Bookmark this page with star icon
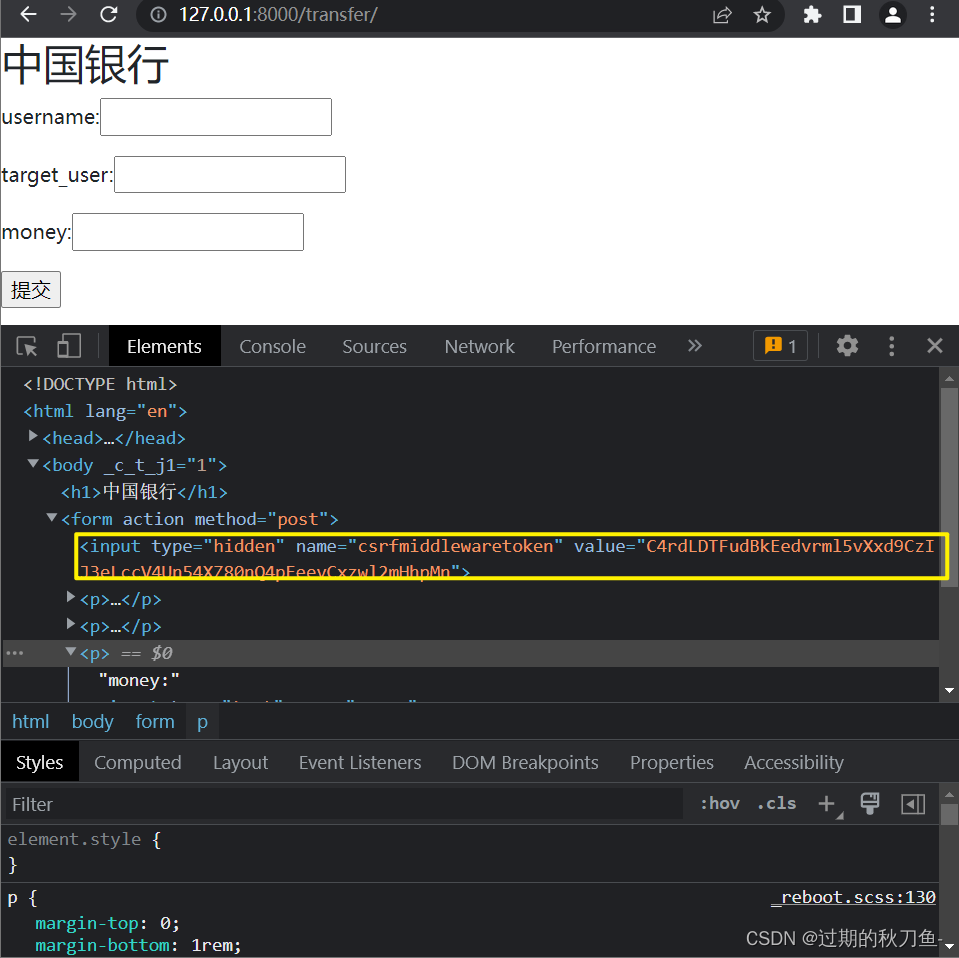This screenshot has width=959, height=958. 762,15
